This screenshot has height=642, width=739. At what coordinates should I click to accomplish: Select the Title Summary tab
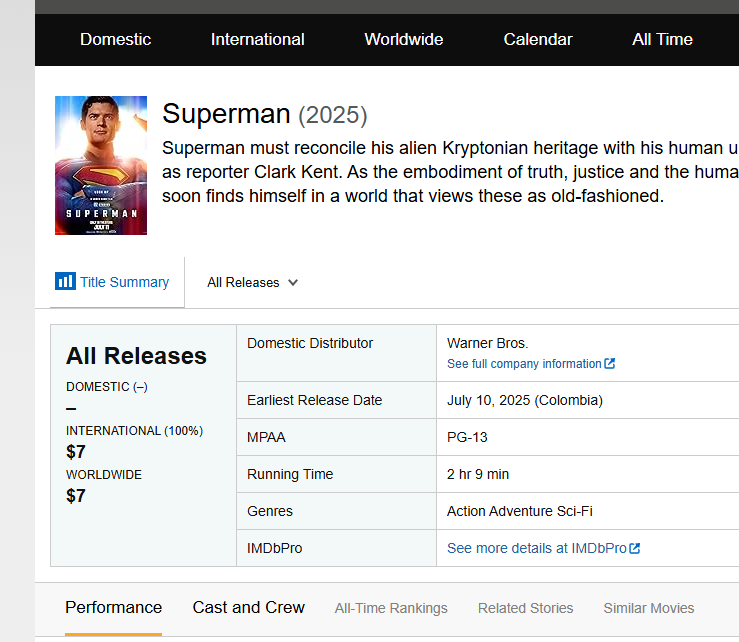(x=117, y=282)
